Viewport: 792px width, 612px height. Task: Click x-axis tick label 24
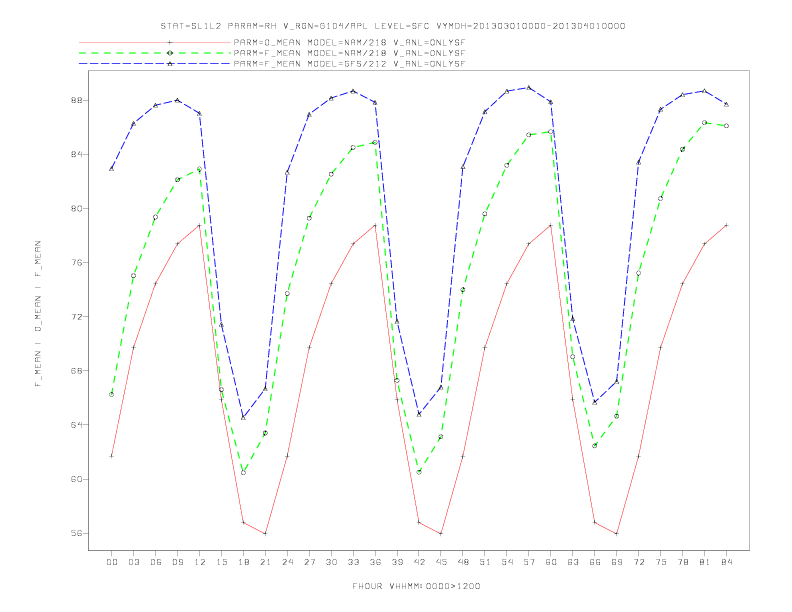coord(287,562)
